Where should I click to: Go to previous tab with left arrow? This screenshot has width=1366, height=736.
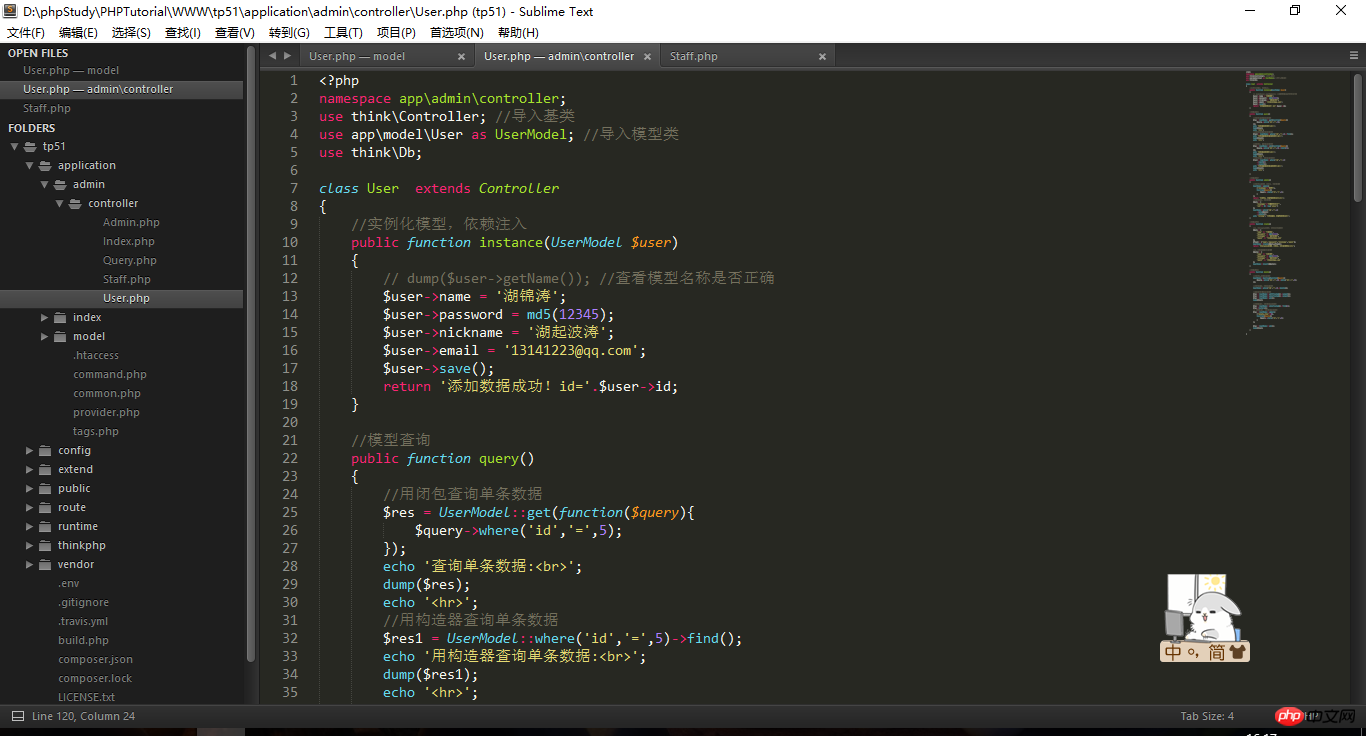pyautogui.click(x=272, y=56)
